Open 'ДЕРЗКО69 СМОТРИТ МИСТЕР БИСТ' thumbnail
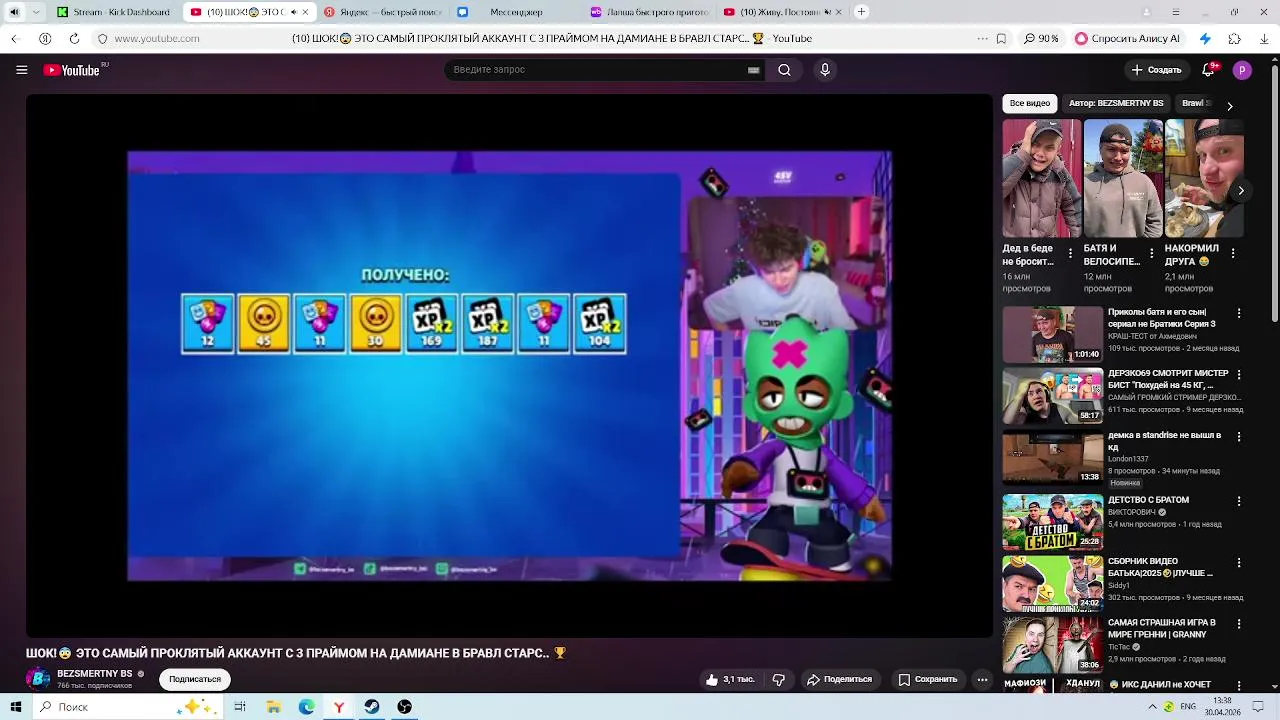The width and height of the screenshot is (1280, 720). [x=1053, y=396]
